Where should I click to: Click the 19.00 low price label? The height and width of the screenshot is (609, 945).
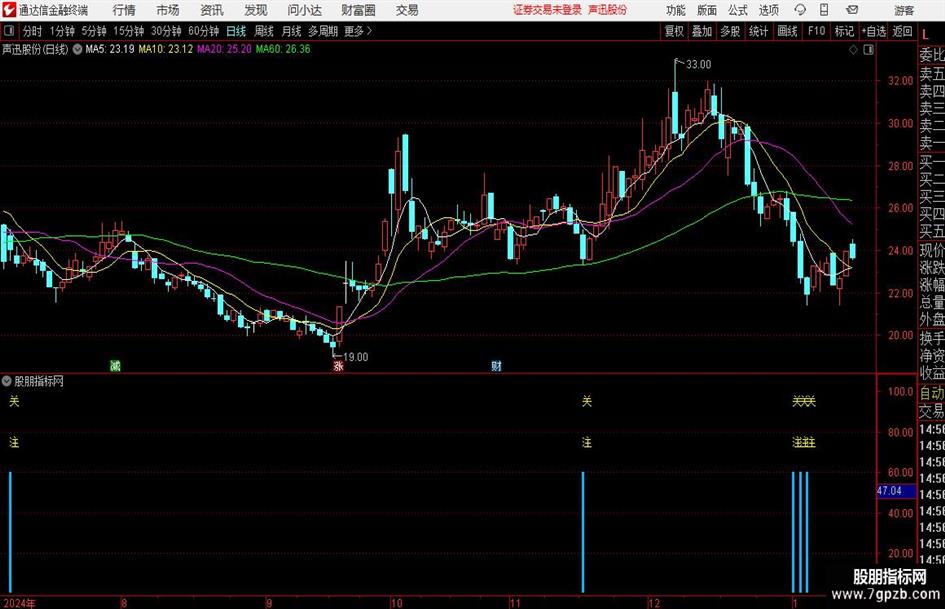pos(356,357)
